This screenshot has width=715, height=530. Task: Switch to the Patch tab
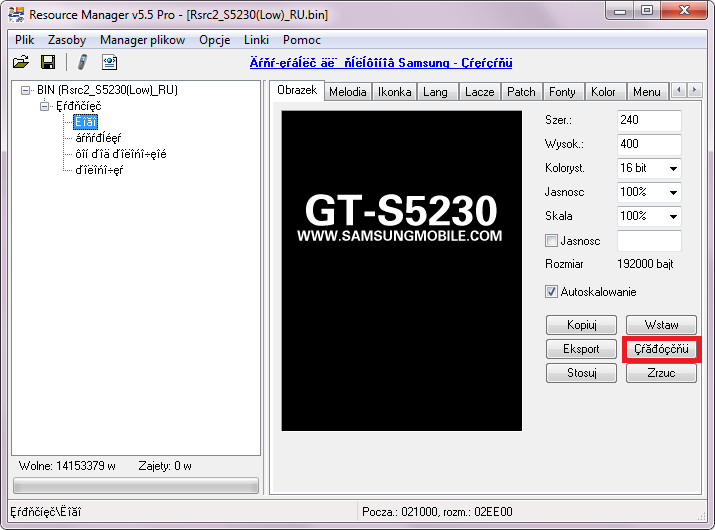coord(521,92)
